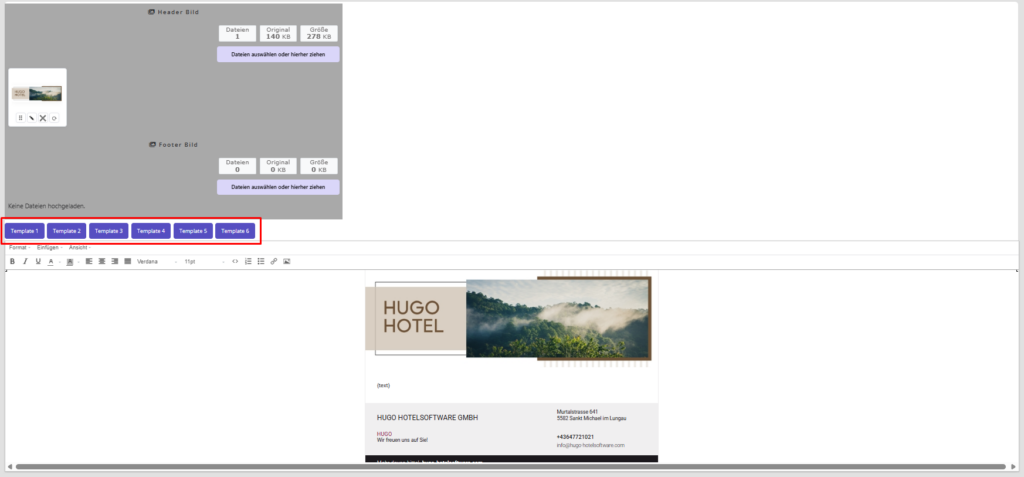Open the source code view
This screenshot has width=1024, height=477.
pyautogui.click(x=235, y=261)
